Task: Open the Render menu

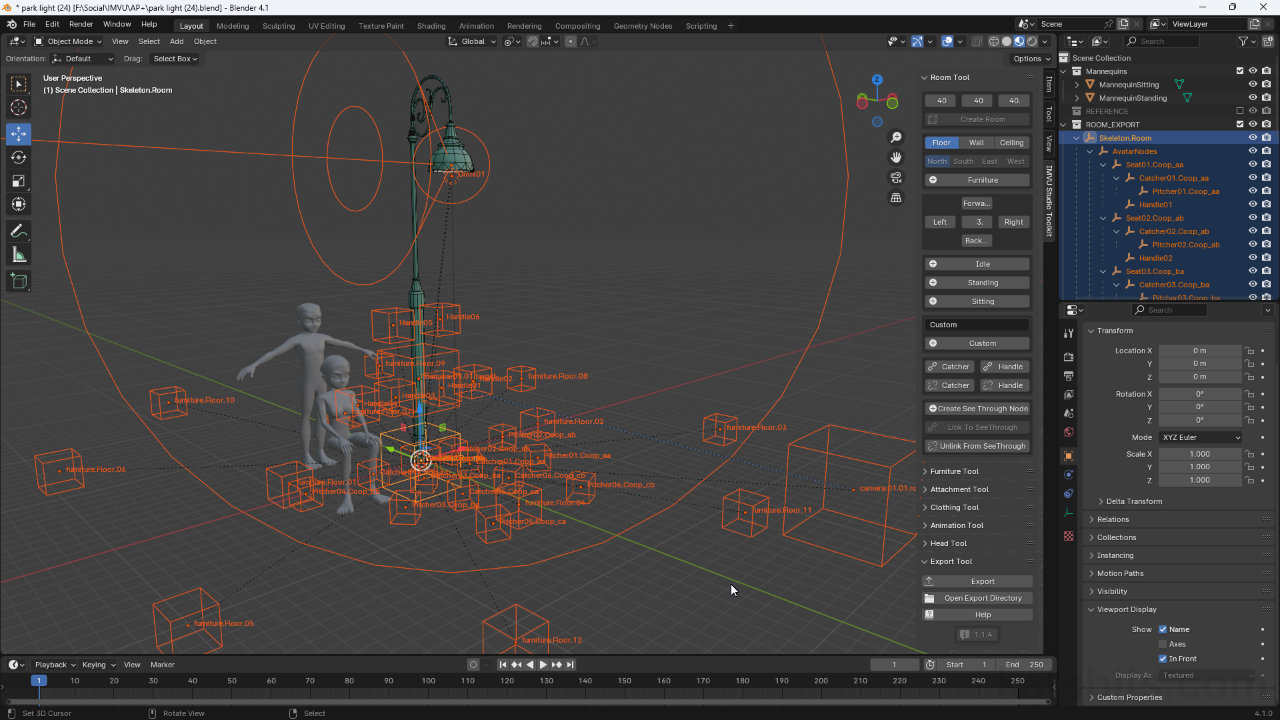Action: pyautogui.click(x=81, y=24)
